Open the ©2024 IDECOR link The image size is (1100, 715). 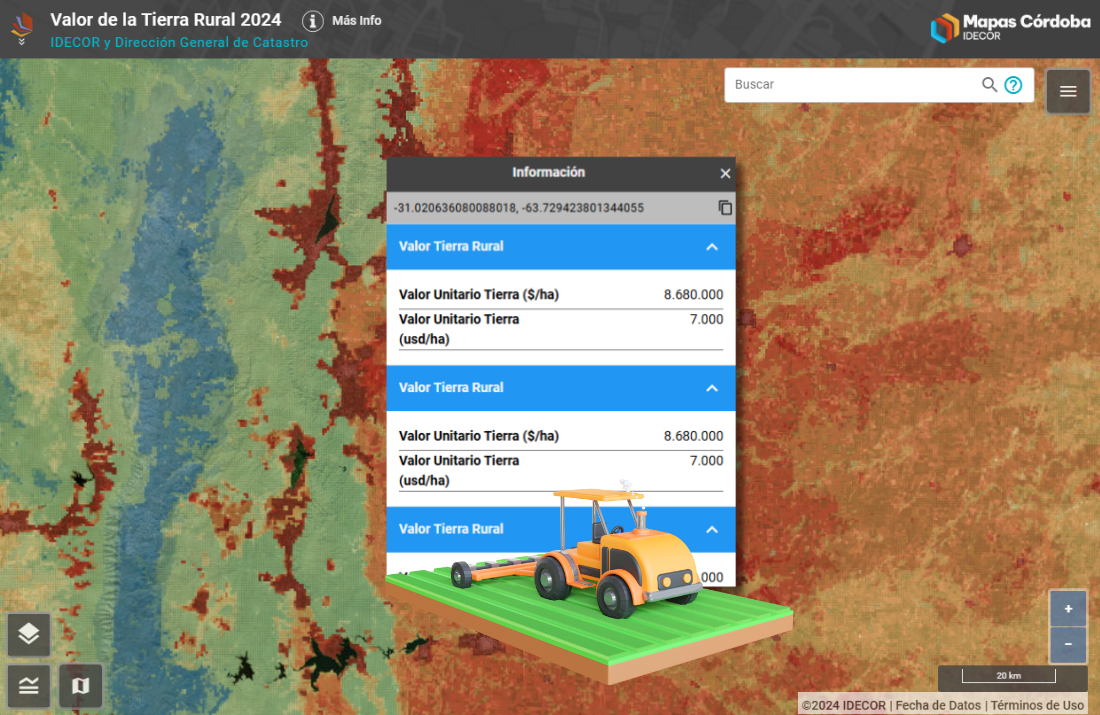tap(843, 705)
